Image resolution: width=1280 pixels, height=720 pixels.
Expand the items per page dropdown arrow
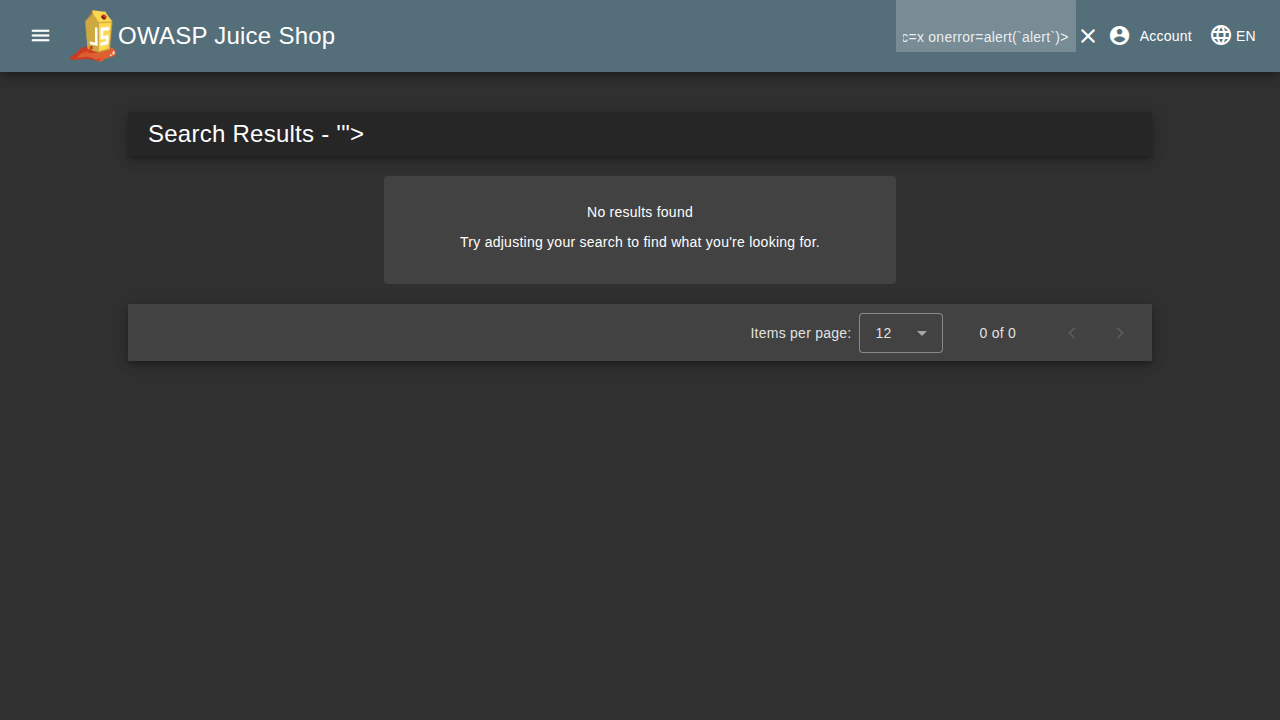click(922, 333)
